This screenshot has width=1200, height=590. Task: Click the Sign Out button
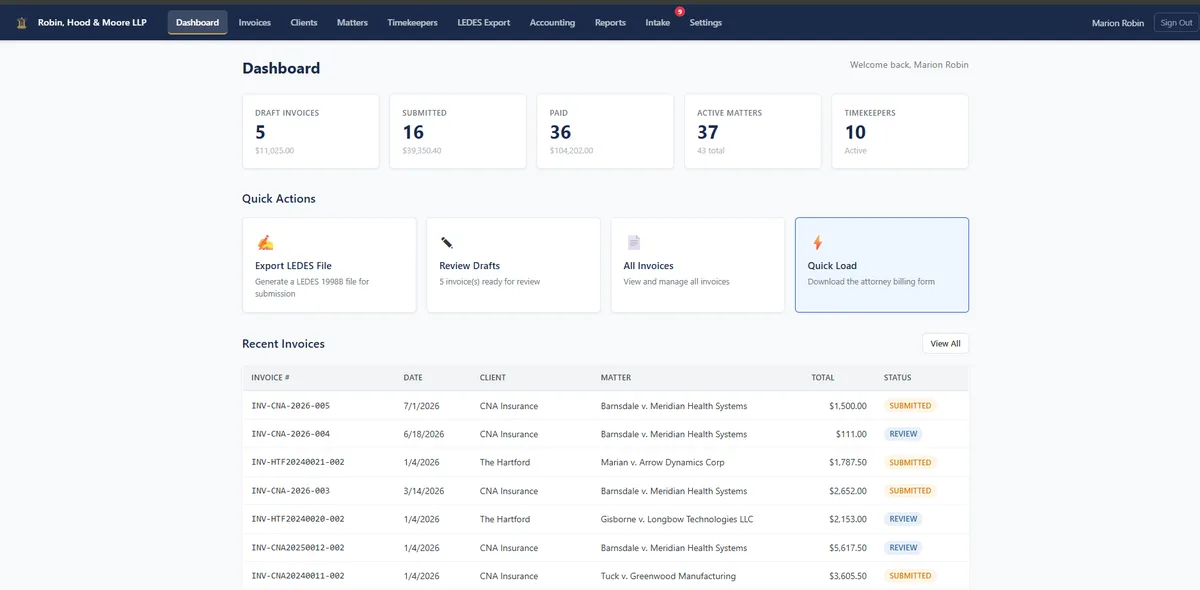[x=1176, y=22]
